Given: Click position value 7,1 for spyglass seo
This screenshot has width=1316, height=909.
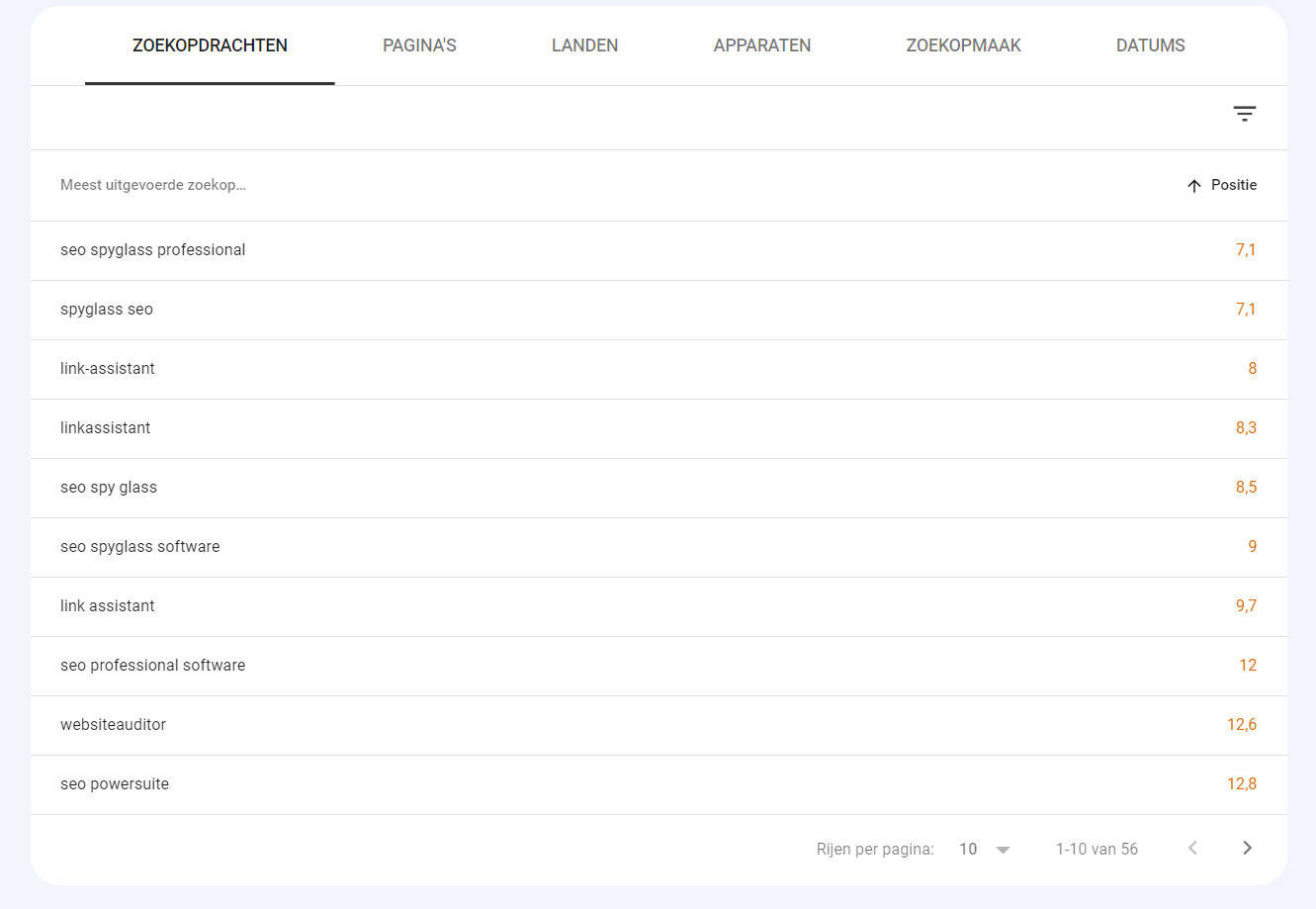Looking at the screenshot, I should pos(1246,310).
